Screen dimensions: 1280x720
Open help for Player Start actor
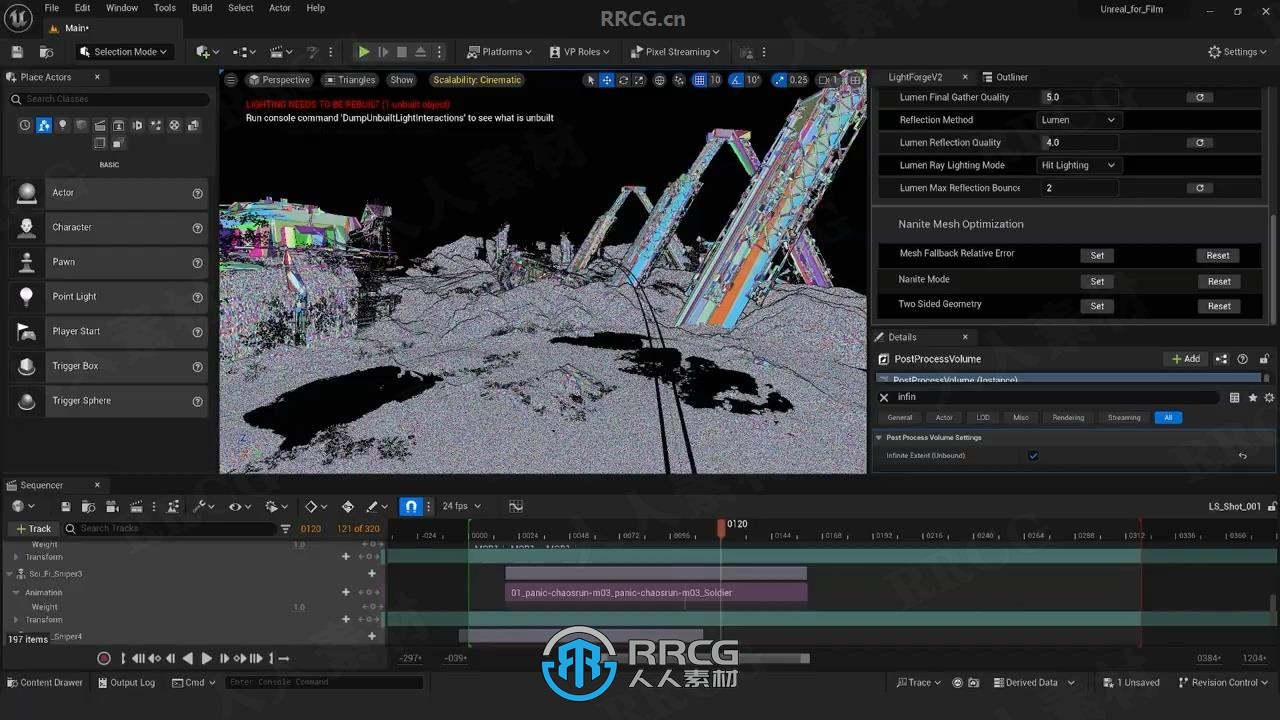(x=198, y=332)
